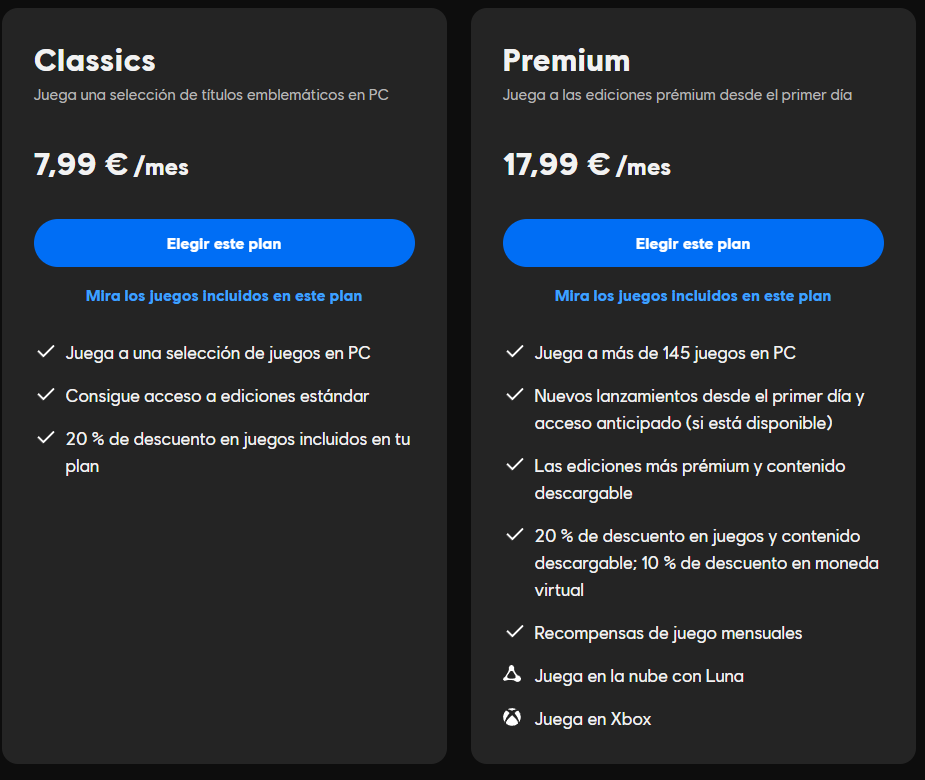
Task: Click the 'Juega en Xbox' text
Action: click(x=593, y=719)
